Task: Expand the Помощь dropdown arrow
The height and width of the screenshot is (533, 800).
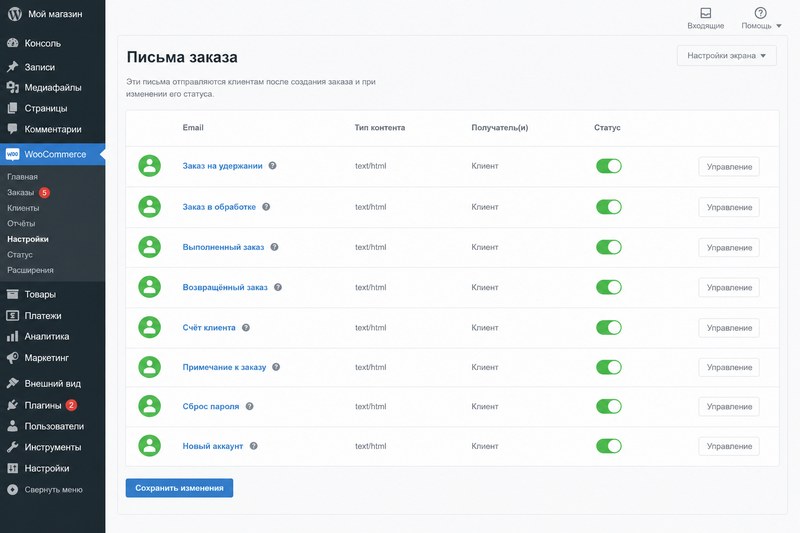Action: pyautogui.click(x=779, y=26)
